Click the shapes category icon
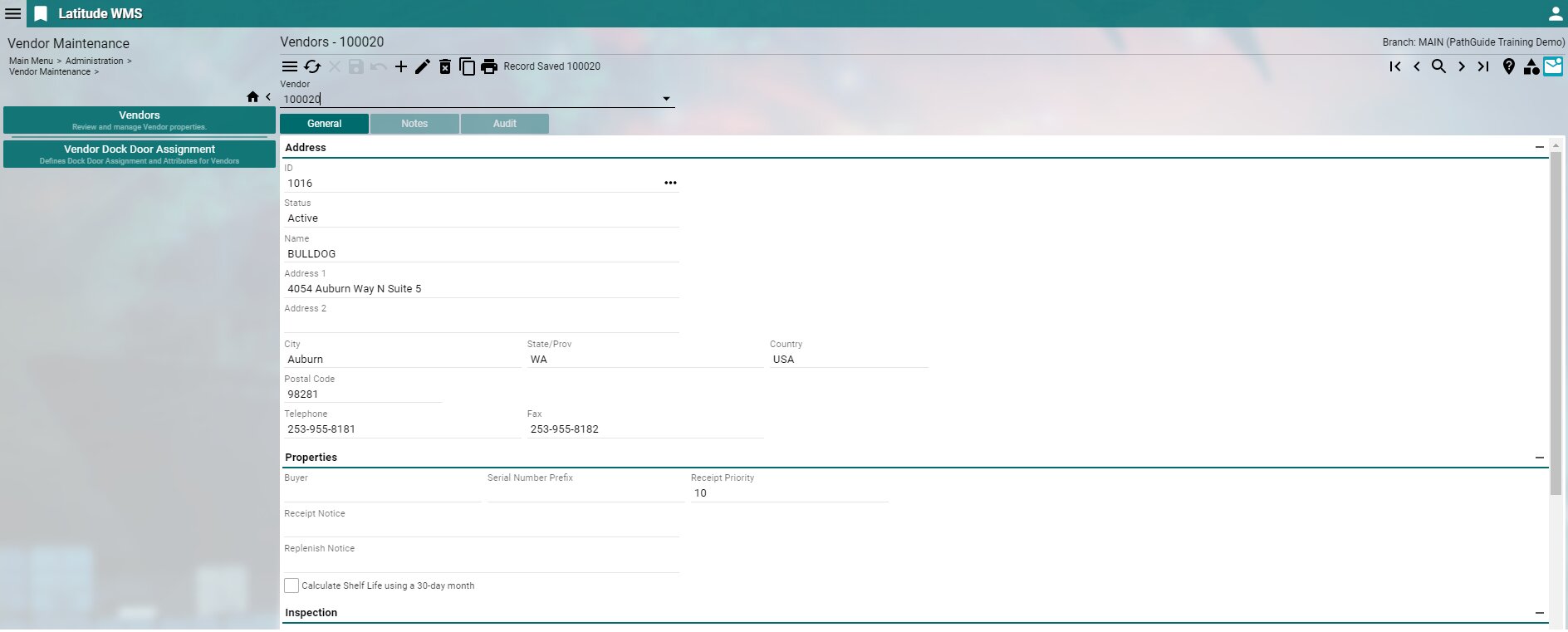This screenshot has width=1568, height=632. [1531, 66]
